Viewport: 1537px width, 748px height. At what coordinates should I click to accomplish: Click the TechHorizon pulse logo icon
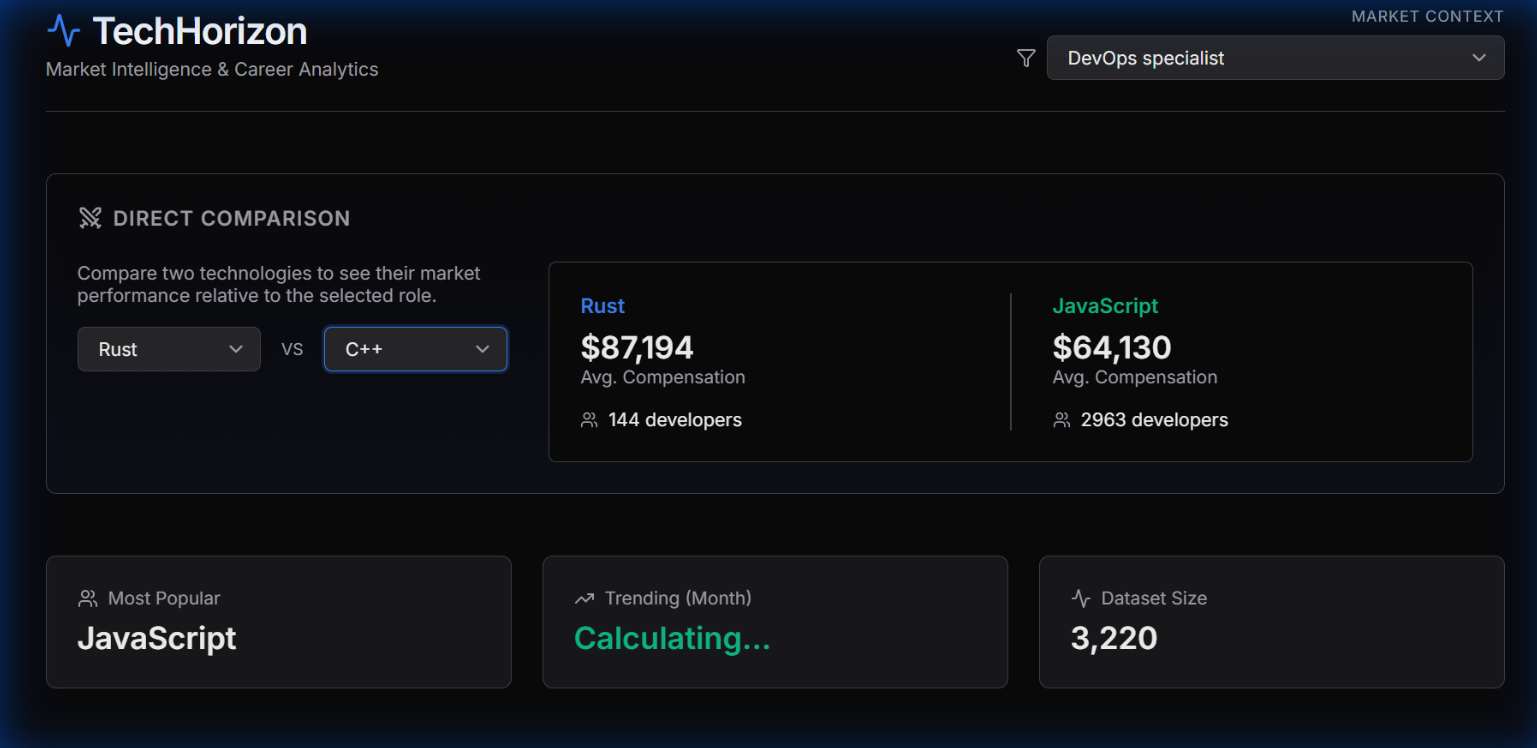[x=63, y=31]
